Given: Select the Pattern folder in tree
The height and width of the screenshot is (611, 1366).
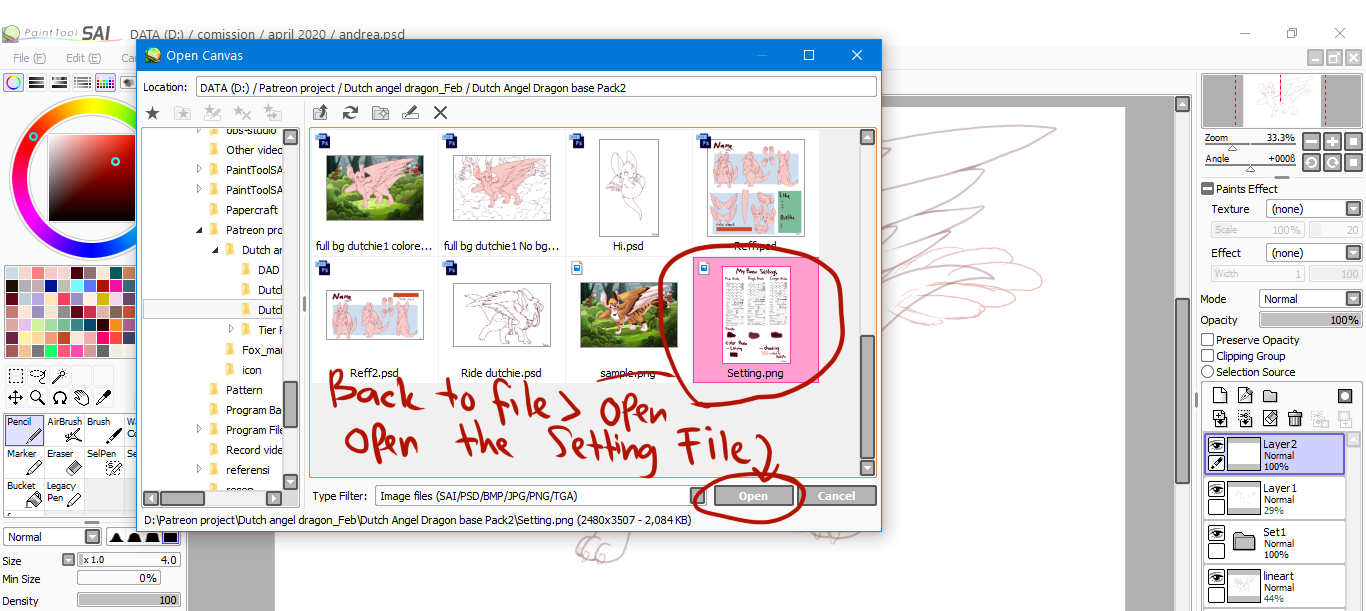Looking at the screenshot, I should tap(244, 390).
